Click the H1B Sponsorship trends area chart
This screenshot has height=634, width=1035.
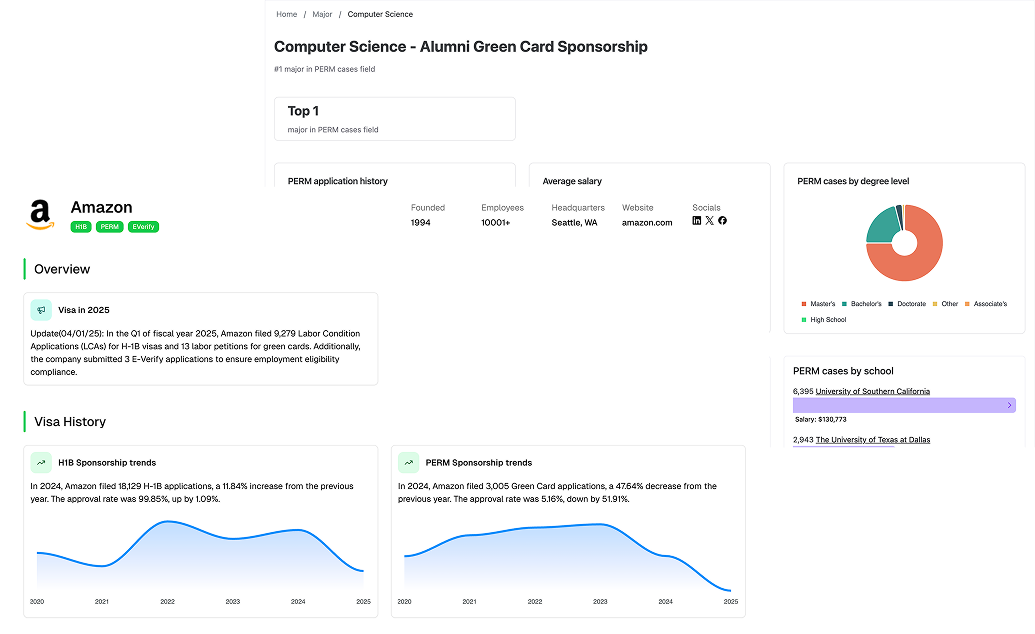[200, 555]
